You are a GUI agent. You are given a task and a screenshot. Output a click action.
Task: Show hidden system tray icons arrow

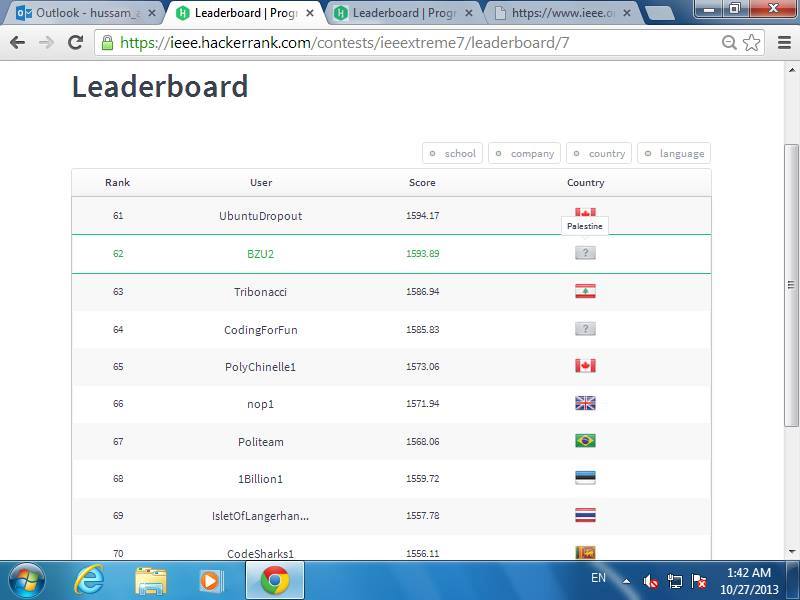coord(626,580)
